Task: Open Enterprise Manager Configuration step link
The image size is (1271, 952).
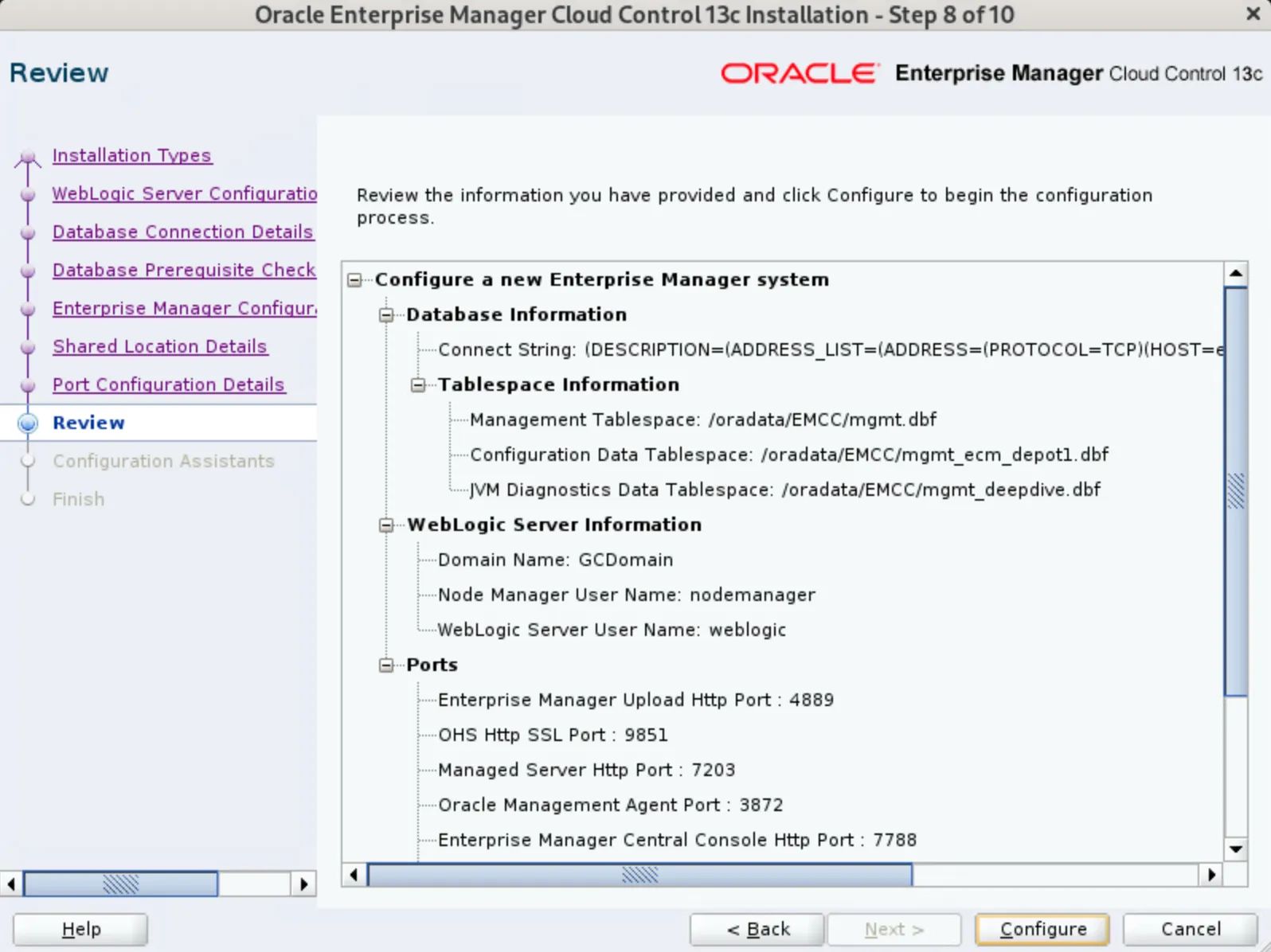Action: click(185, 308)
